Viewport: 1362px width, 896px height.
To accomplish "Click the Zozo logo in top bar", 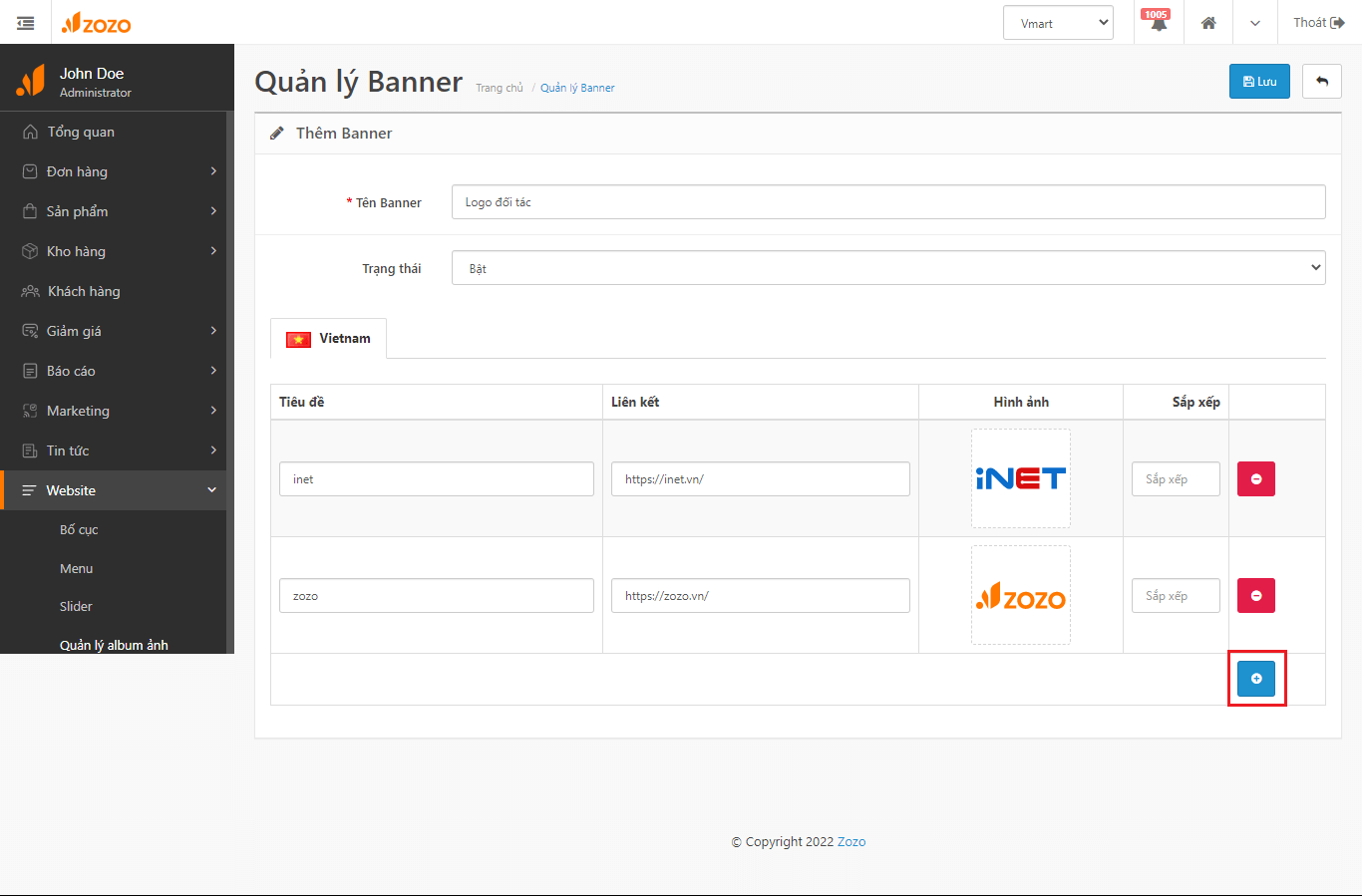I will click(x=96, y=23).
